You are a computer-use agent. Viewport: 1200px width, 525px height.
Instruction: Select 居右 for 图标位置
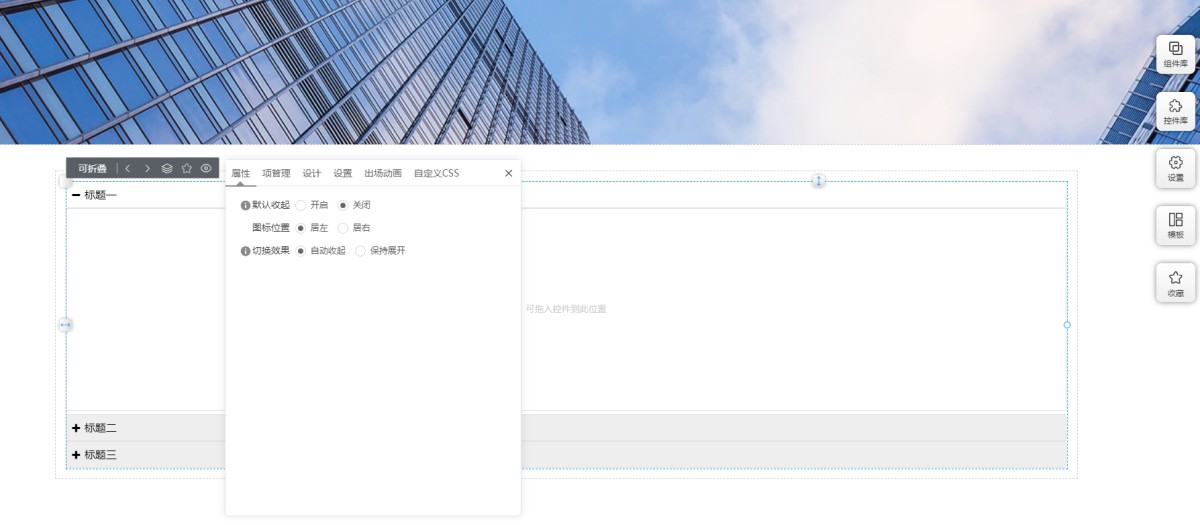click(343, 228)
